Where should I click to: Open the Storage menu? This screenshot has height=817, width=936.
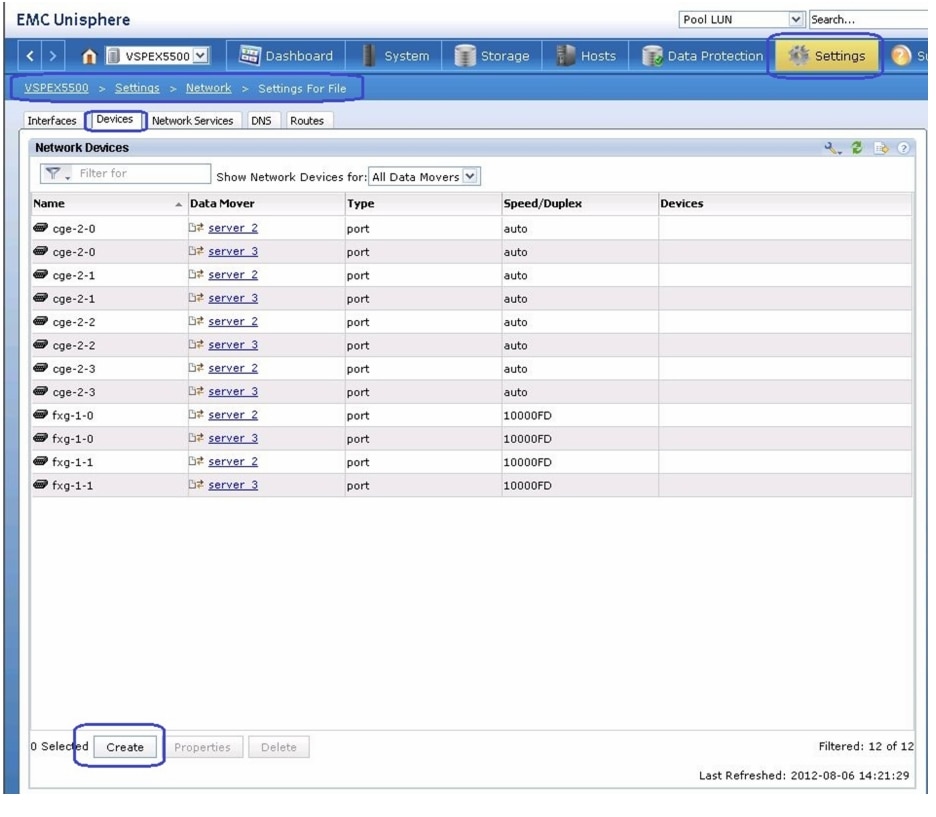491,56
